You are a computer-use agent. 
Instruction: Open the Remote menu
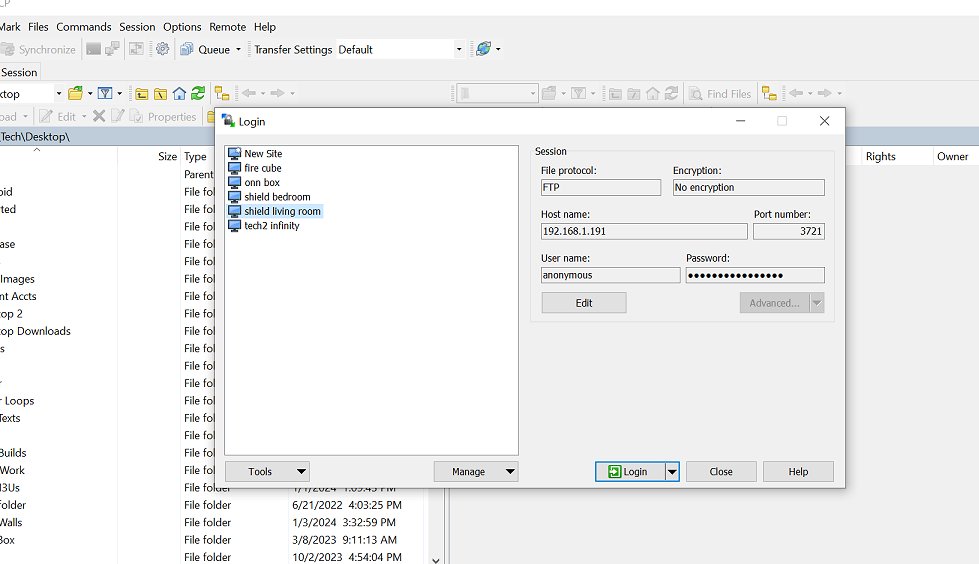point(227,27)
